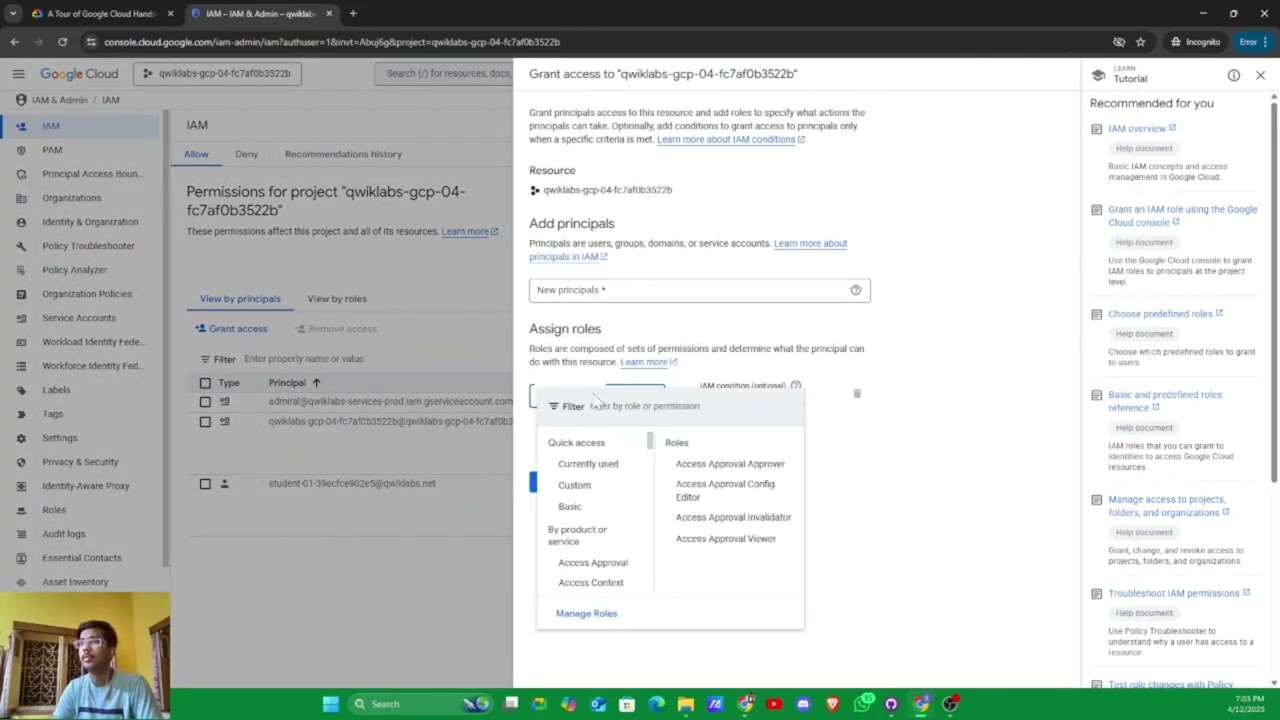This screenshot has width=1280, height=720.
Task: Open the IAM overview tutorial link
Action: (1142, 128)
